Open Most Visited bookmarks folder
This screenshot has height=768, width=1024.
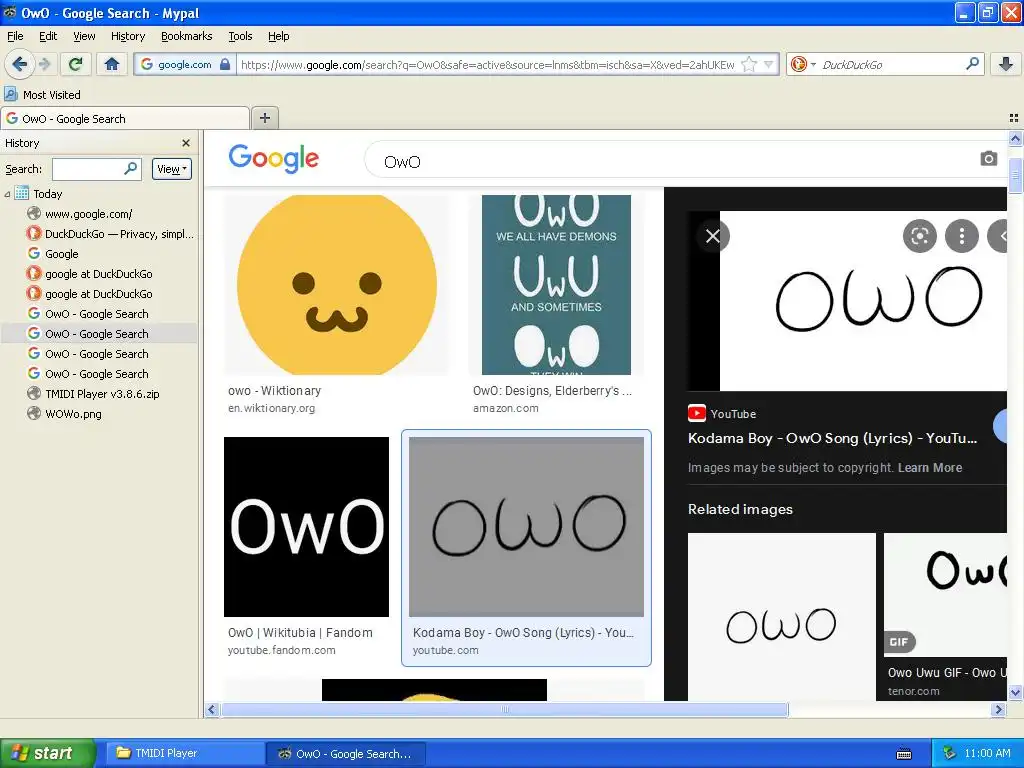click(x=43, y=95)
